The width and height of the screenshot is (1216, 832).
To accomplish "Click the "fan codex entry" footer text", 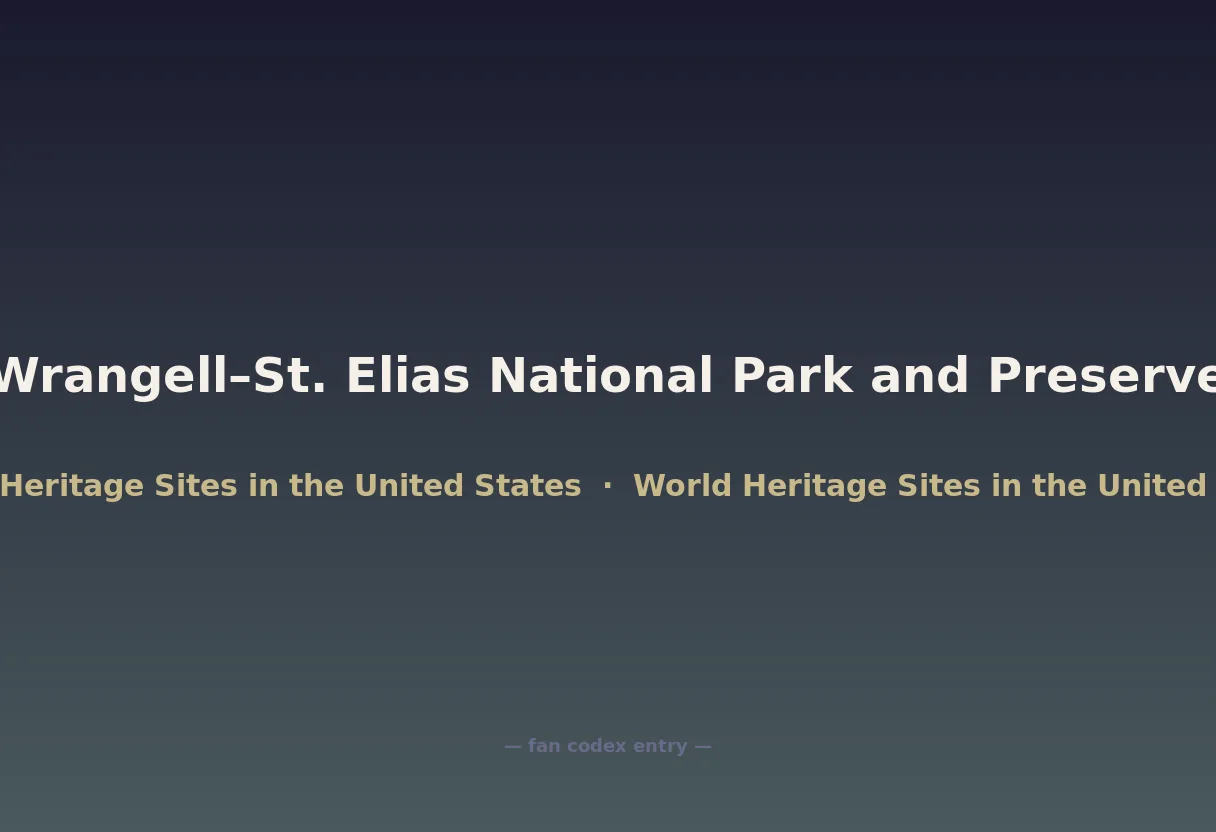I will click(608, 746).
